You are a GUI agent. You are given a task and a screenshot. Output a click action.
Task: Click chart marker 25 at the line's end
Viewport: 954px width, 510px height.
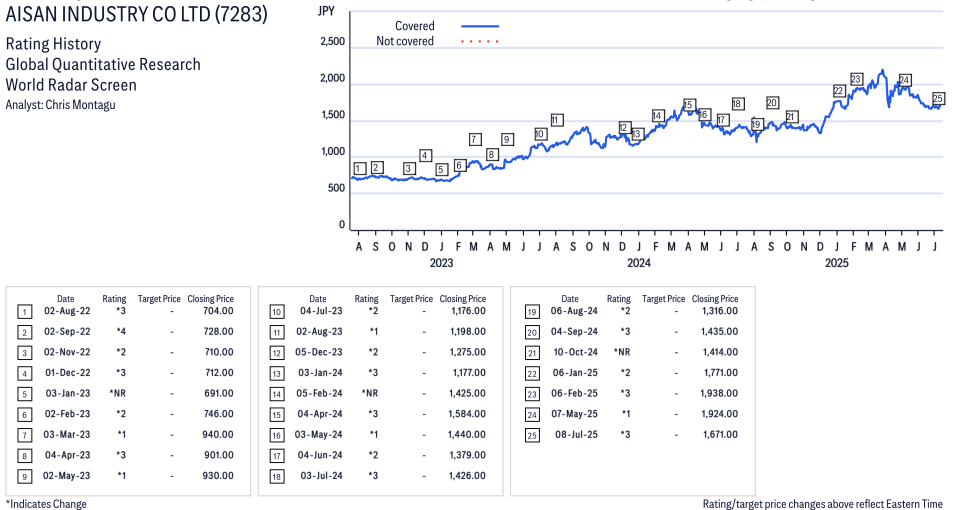[938, 99]
